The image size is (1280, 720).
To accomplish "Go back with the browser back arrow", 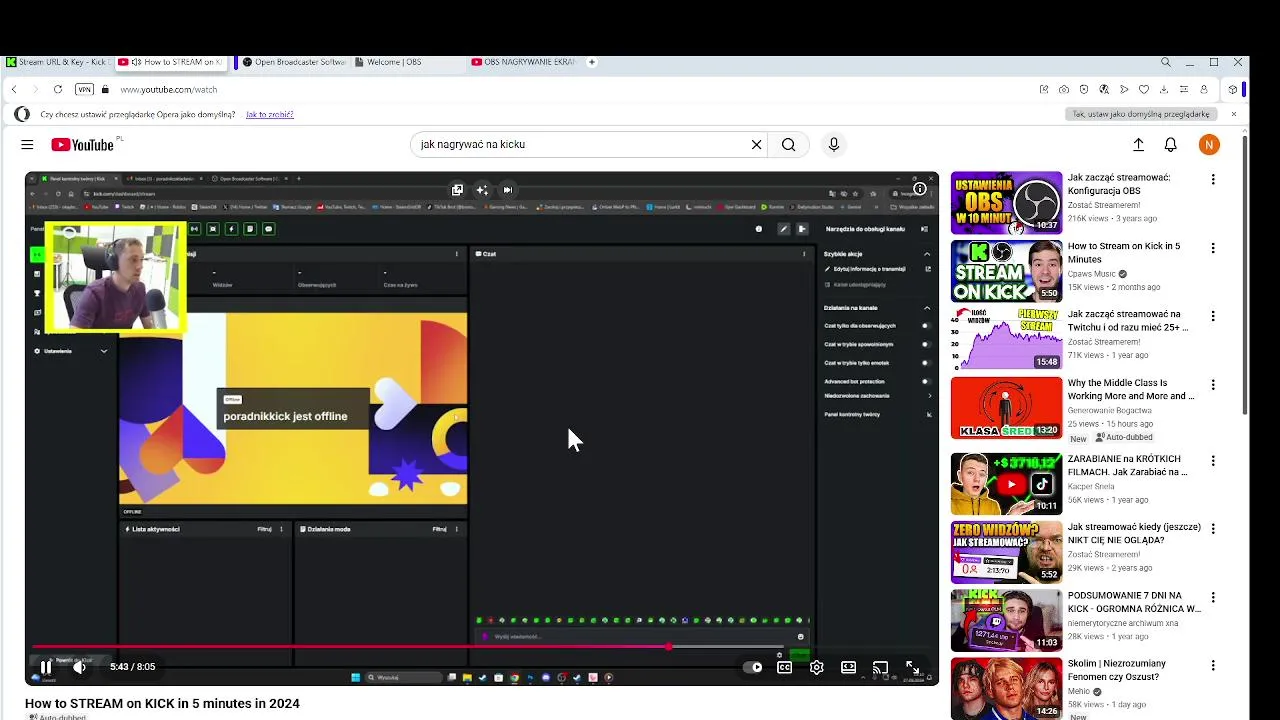I will point(14,89).
